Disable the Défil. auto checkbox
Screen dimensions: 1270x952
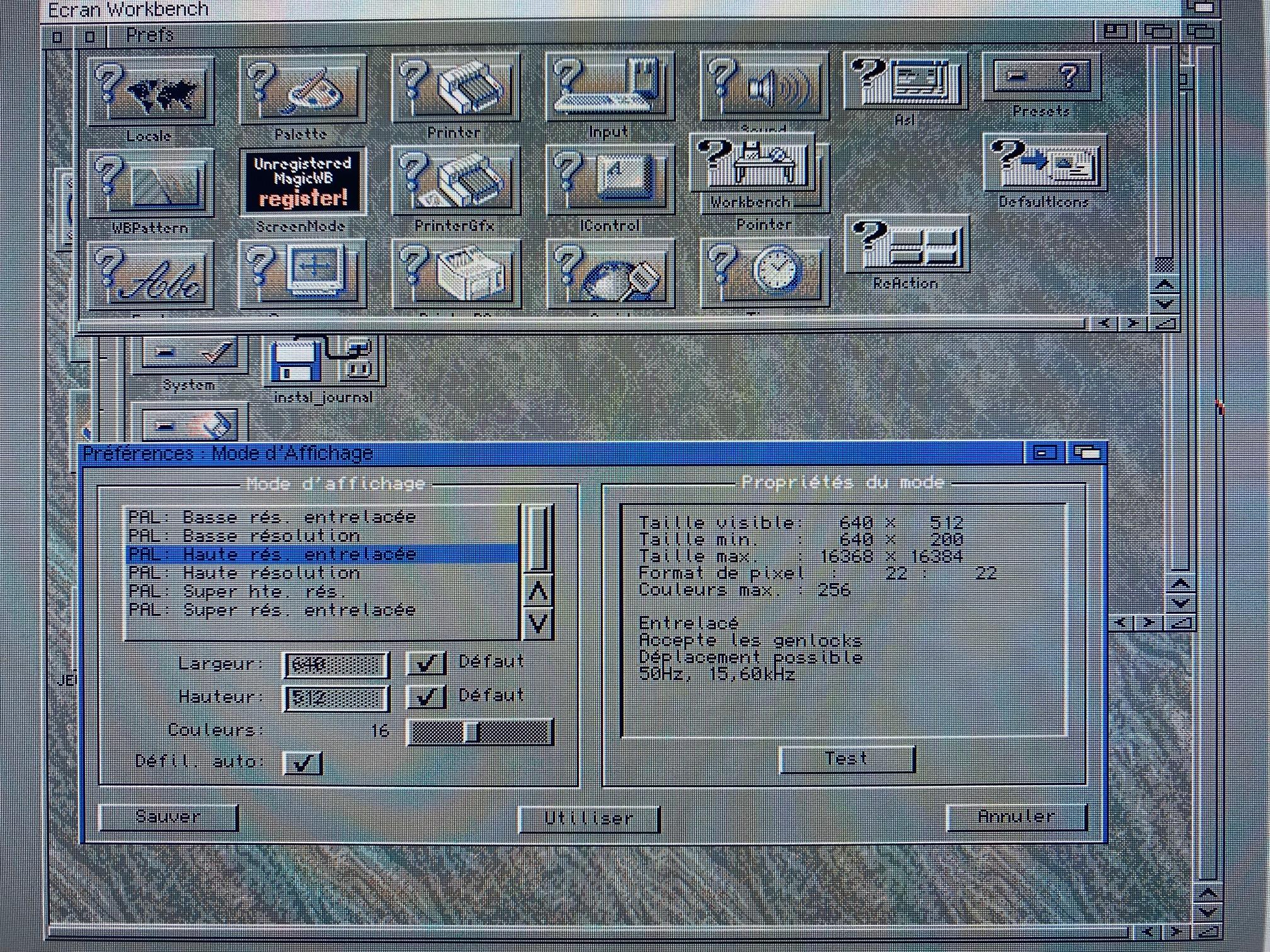click(x=303, y=762)
